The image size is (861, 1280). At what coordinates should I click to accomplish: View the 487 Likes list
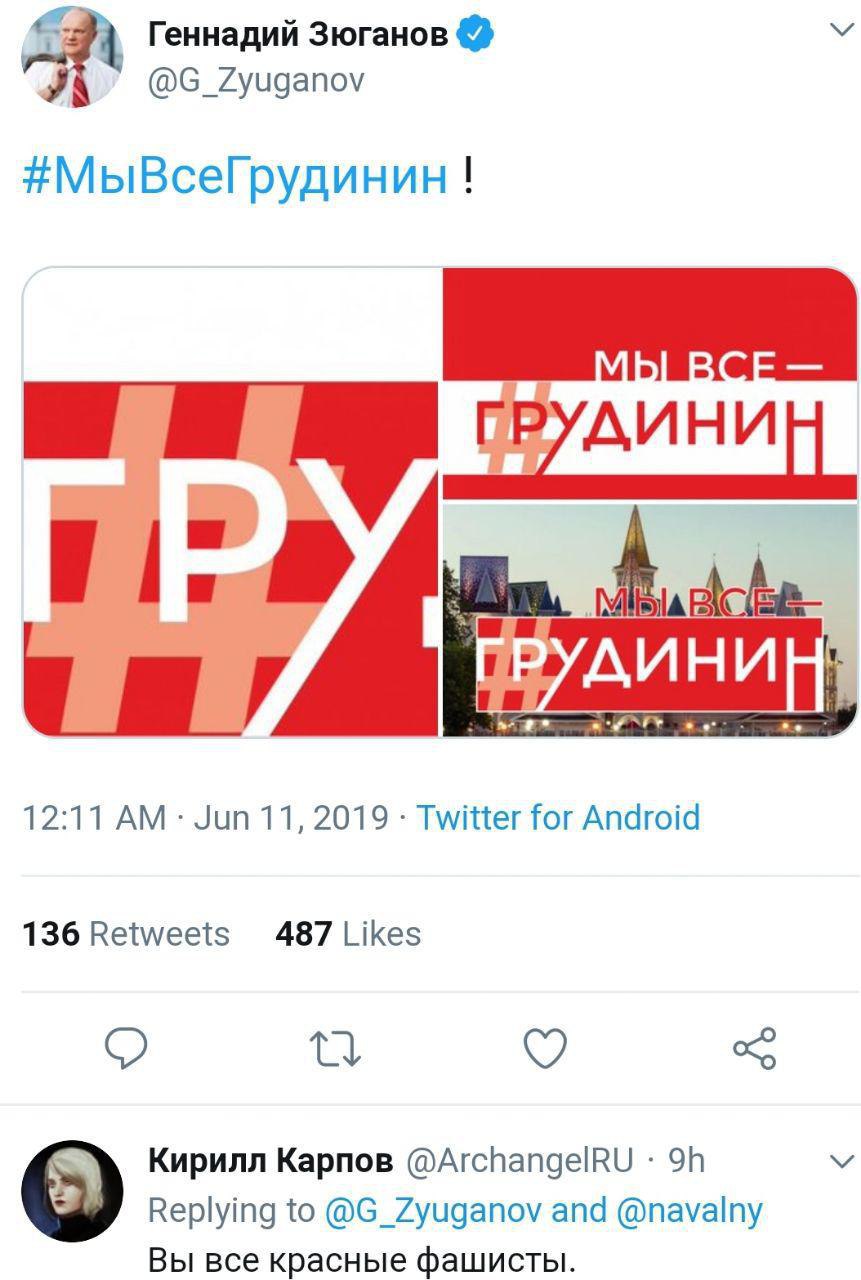(348, 934)
